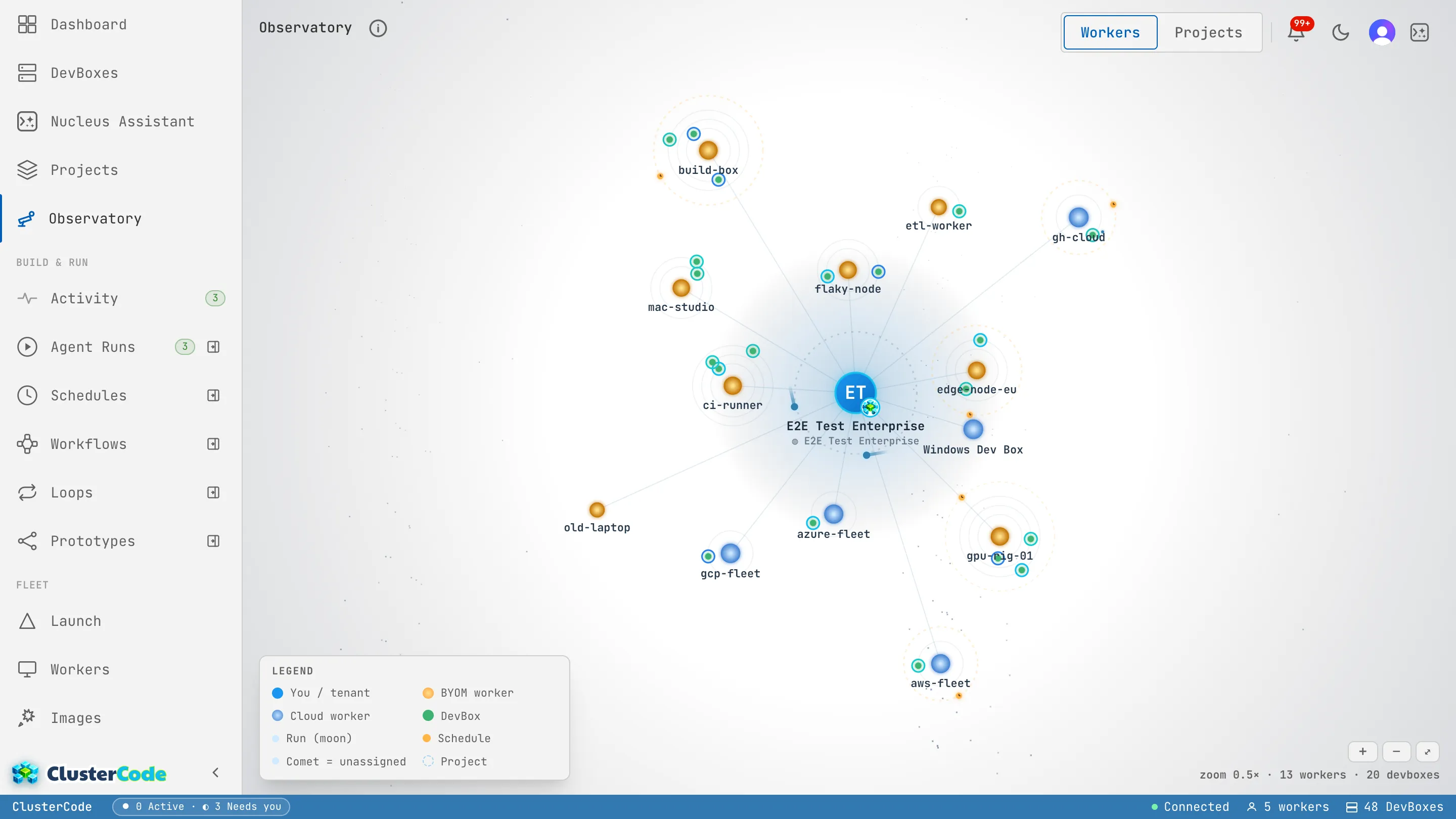Click the old-laptop worker node
1456x819 pixels.
click(597, 509)
